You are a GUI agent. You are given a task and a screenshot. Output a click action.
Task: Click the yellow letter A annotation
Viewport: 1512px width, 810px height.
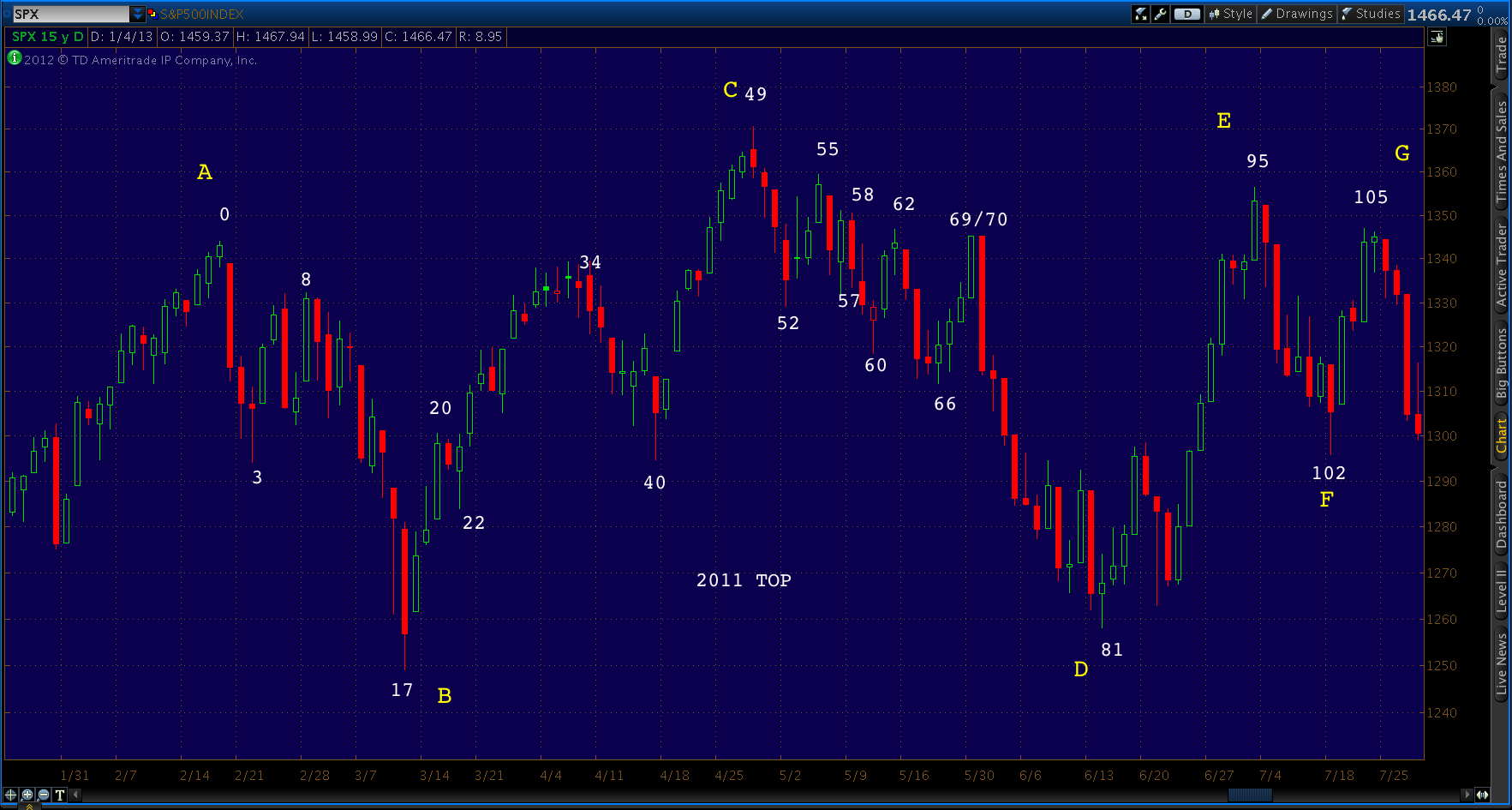point(205,172)
